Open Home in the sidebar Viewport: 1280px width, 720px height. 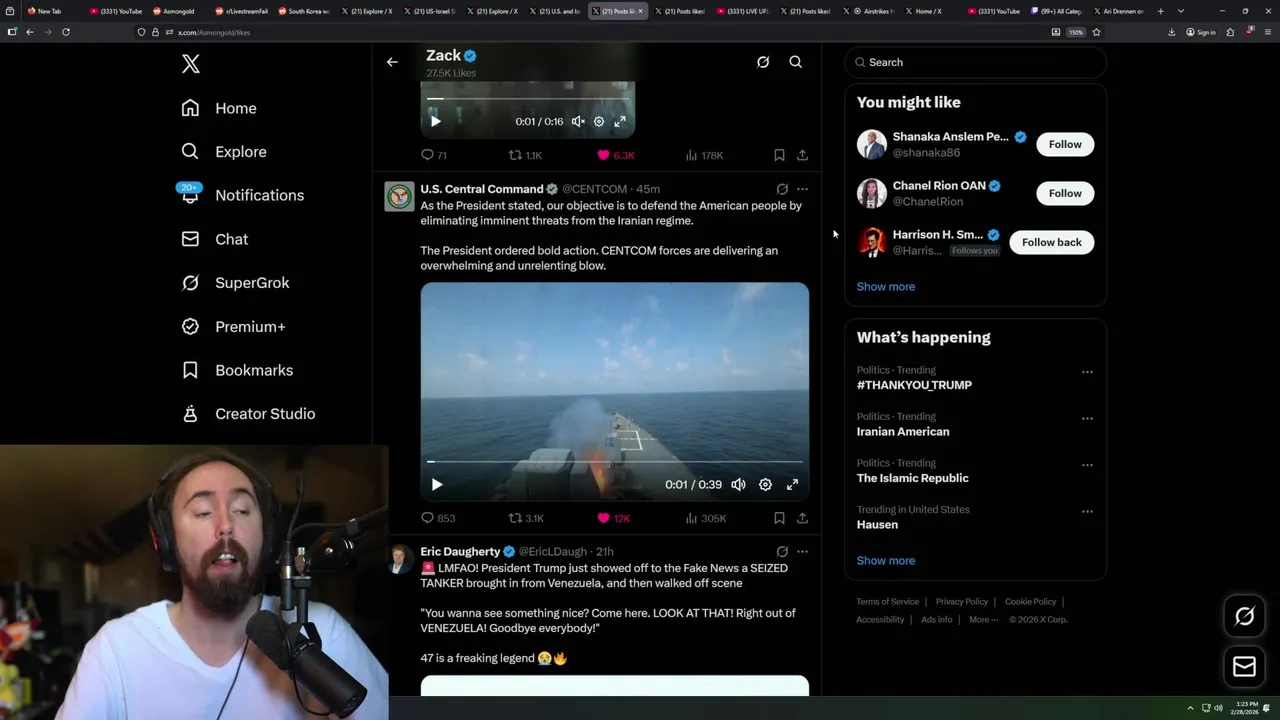tap(219, 108)
